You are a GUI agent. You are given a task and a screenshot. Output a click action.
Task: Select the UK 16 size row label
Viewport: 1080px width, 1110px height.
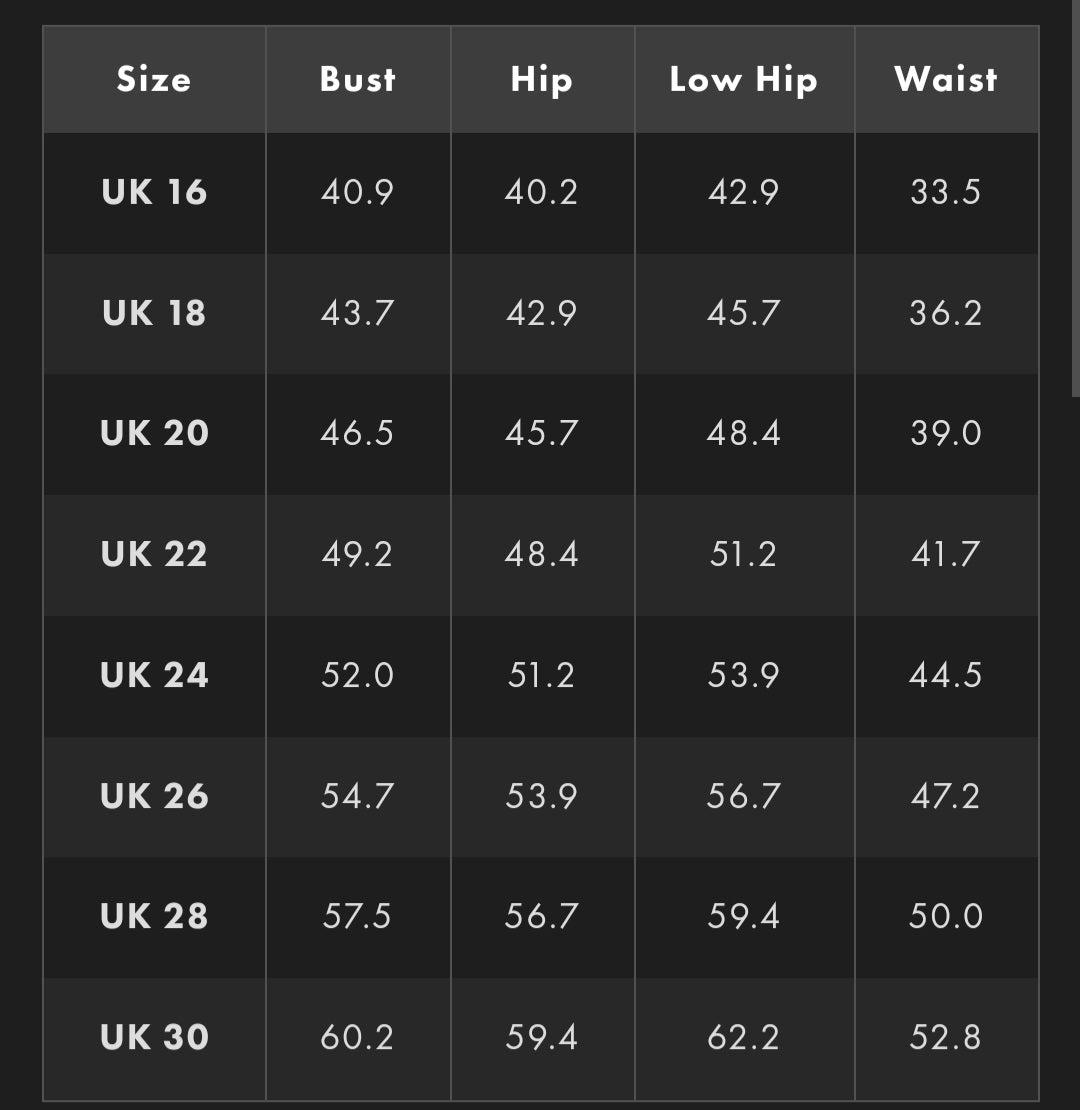click(154, 192)
